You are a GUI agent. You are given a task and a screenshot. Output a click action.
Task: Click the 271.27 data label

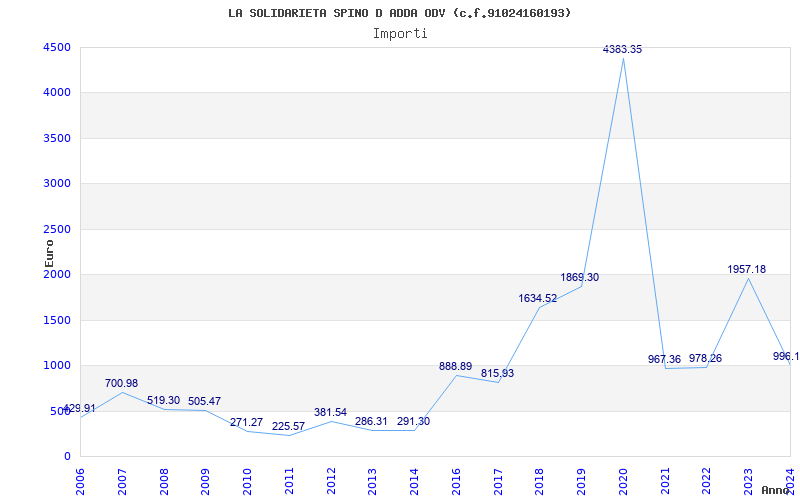point(246,422)
